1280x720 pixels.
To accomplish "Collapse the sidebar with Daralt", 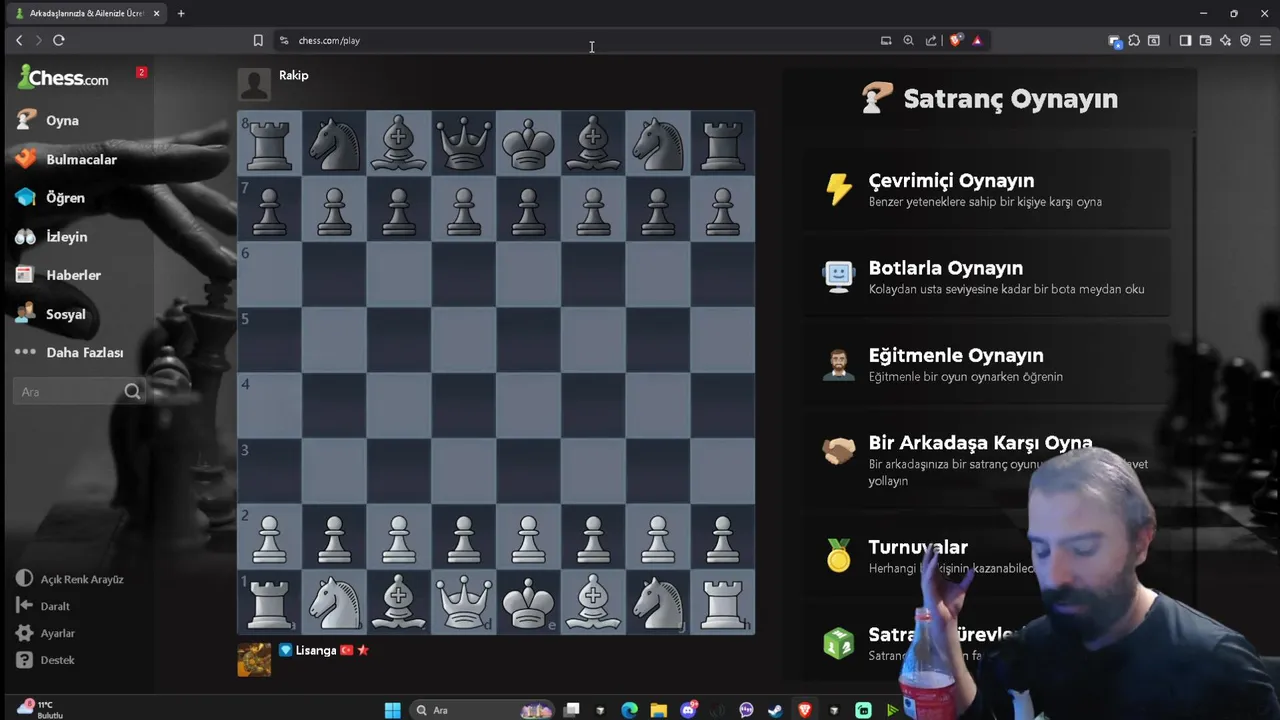I will 43,606.
